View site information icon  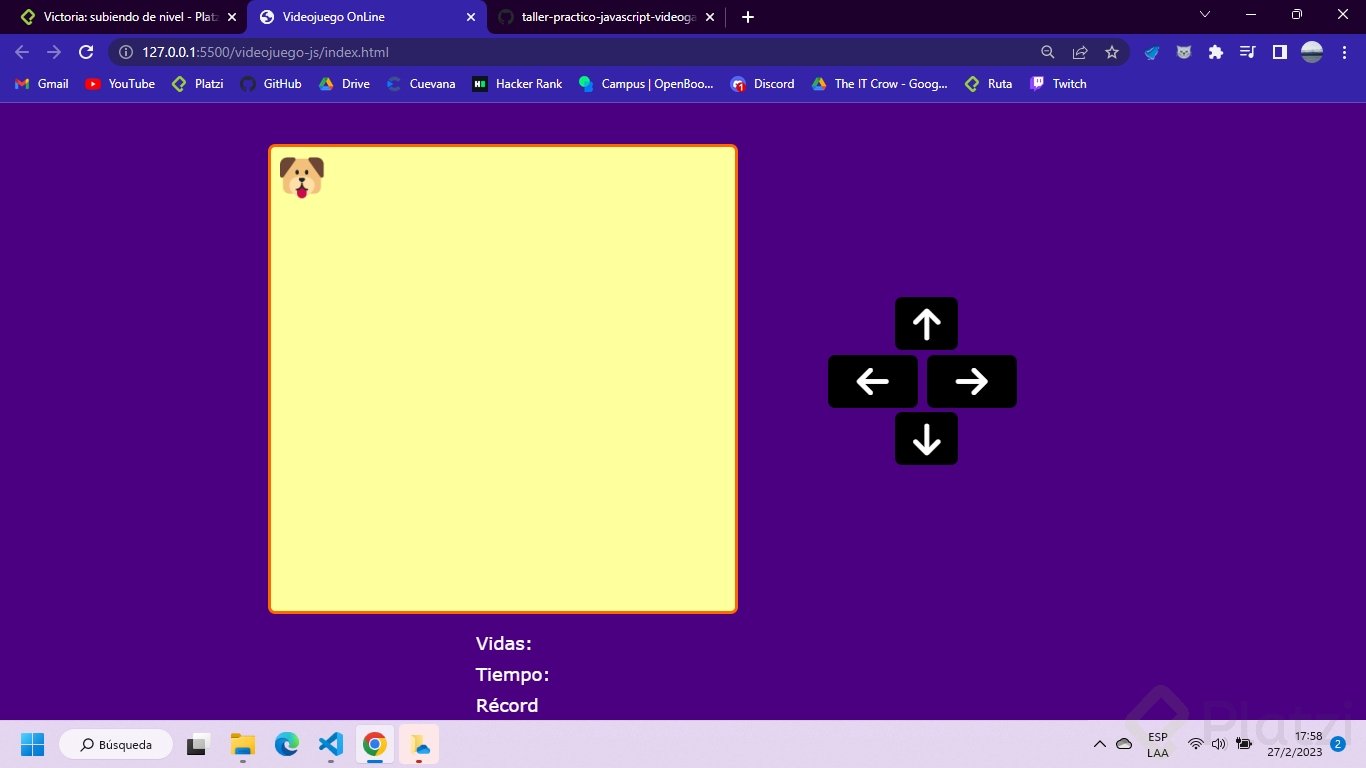pyautogui.click(x=126, y=52)
